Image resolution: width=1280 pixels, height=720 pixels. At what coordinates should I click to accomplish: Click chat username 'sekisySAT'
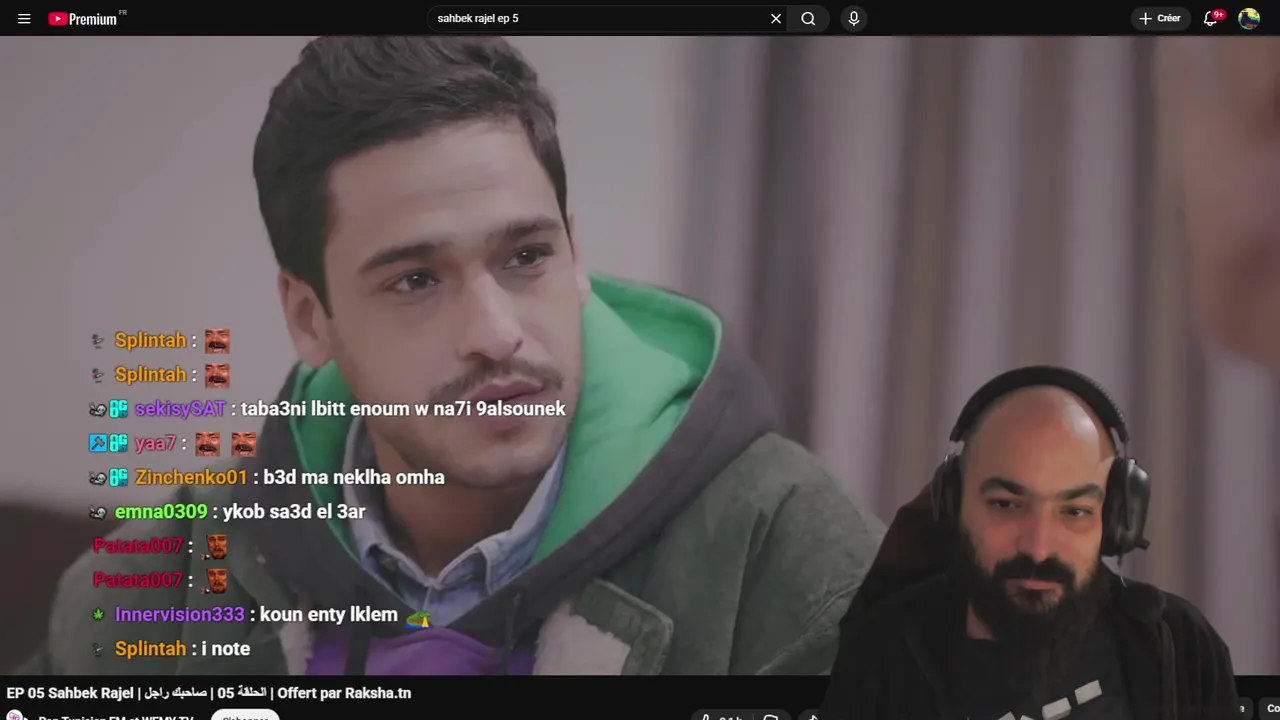(x=180, y=408)
